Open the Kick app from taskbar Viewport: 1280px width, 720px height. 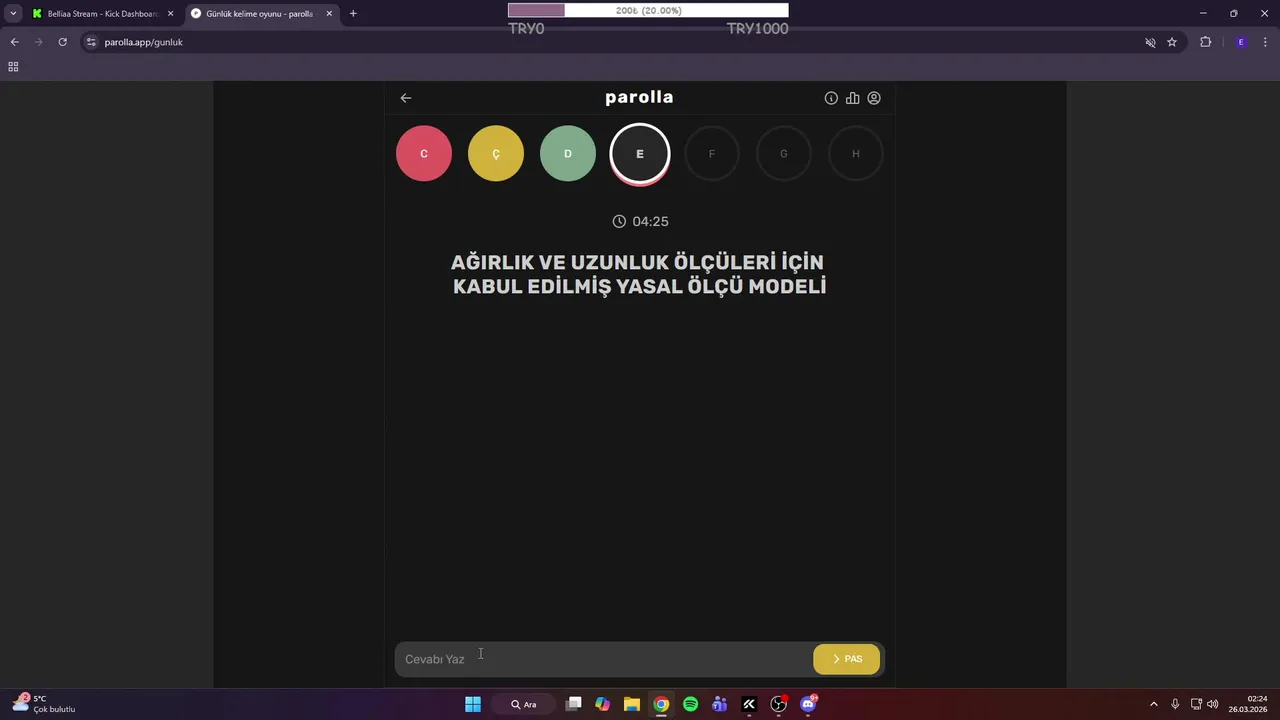point(749,704)
